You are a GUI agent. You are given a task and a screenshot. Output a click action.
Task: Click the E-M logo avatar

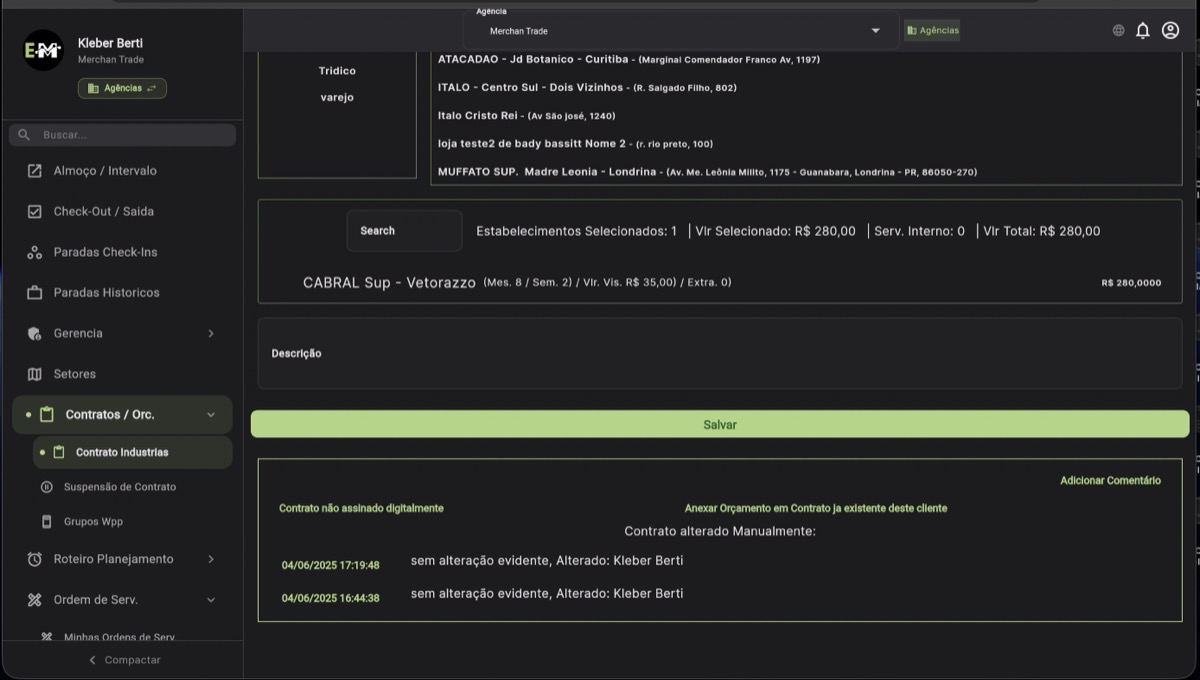click(x=44, y=50)
